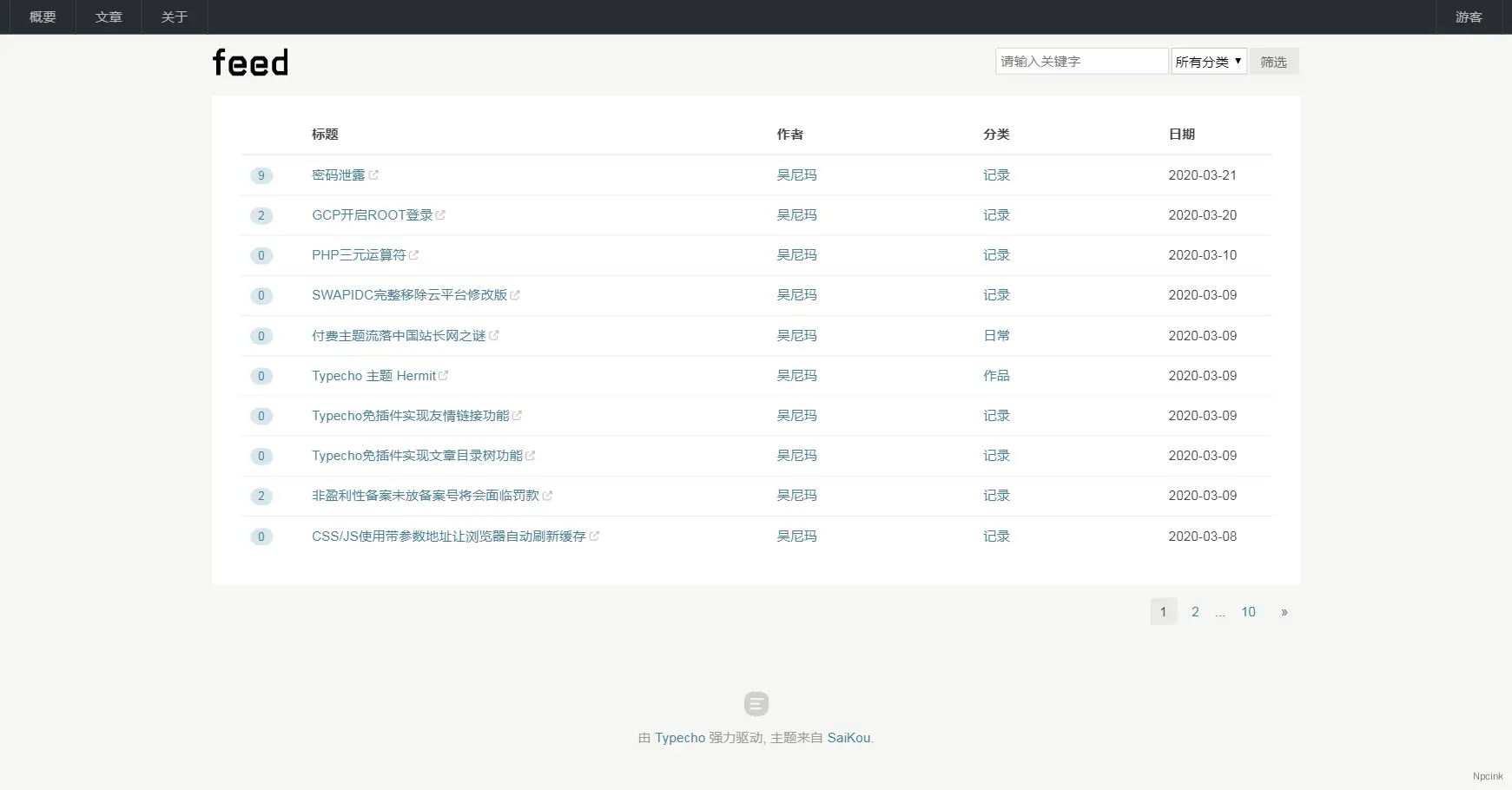The width and height of the screenshot is (1512, 790).
Task: Click the external link icon next to Typecho 主题 Hermit
Action: click(x=444, y=375)
